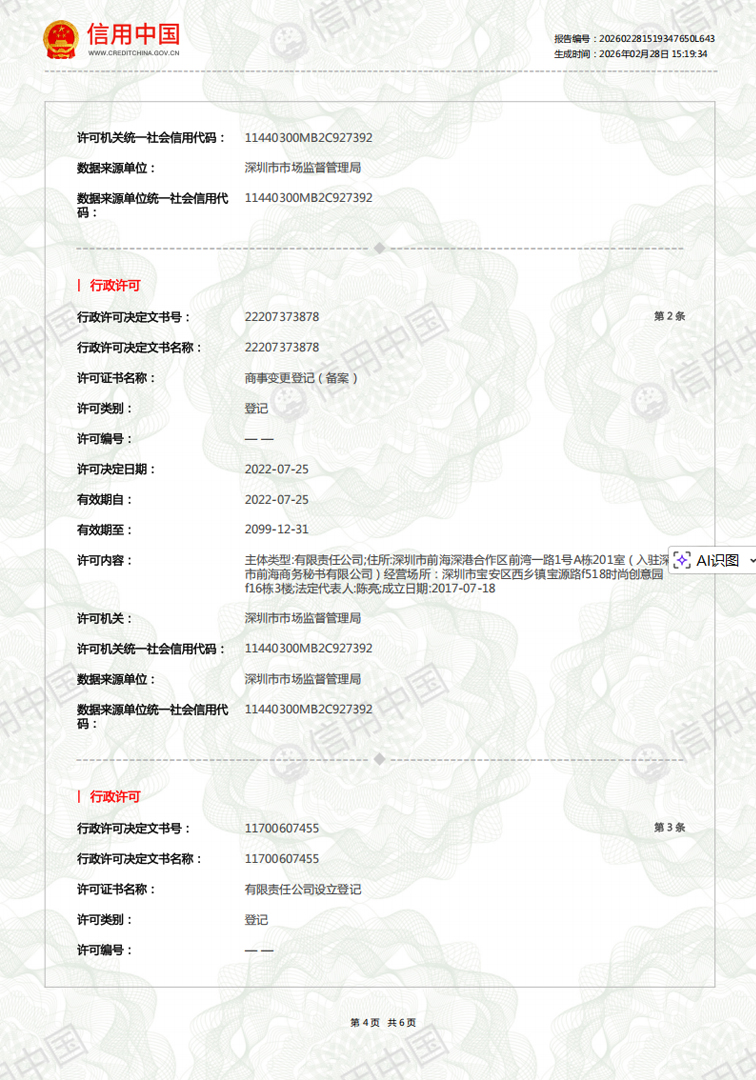
Task: Select the third 行政许可 section heading
Action: (115, 797)
